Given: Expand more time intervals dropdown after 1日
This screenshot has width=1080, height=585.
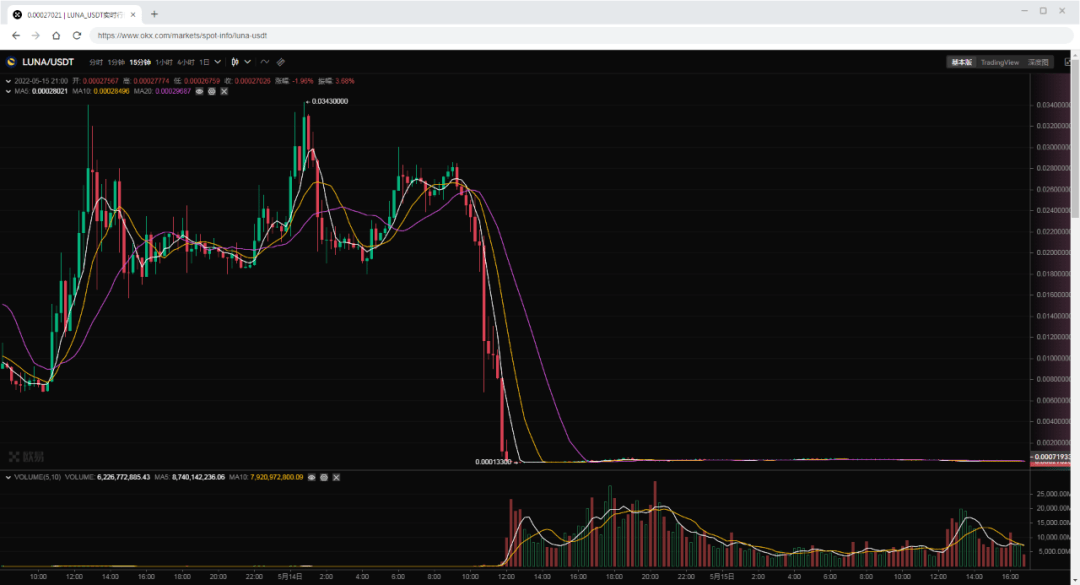Looking at the screenshot, I should [218, 62].
